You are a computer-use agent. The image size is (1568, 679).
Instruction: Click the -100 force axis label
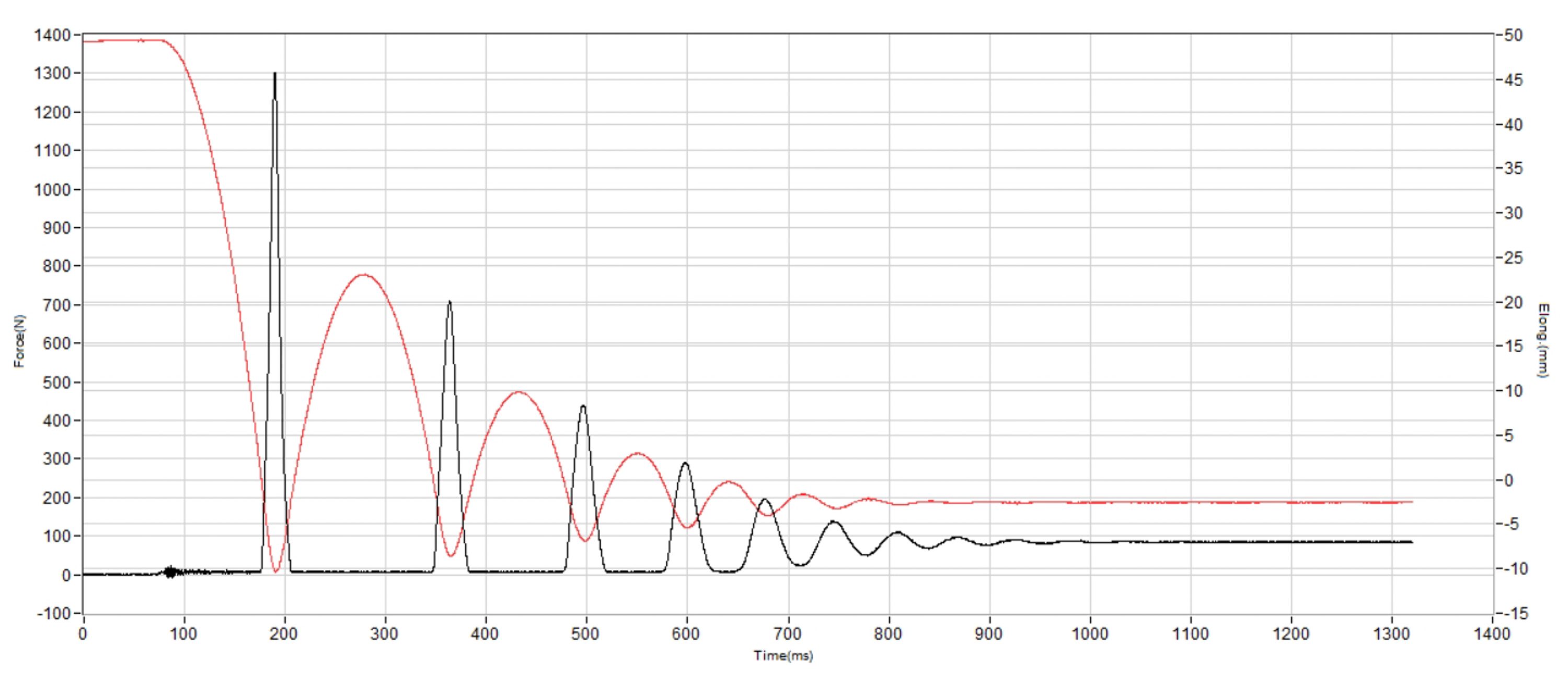point(54,614)
